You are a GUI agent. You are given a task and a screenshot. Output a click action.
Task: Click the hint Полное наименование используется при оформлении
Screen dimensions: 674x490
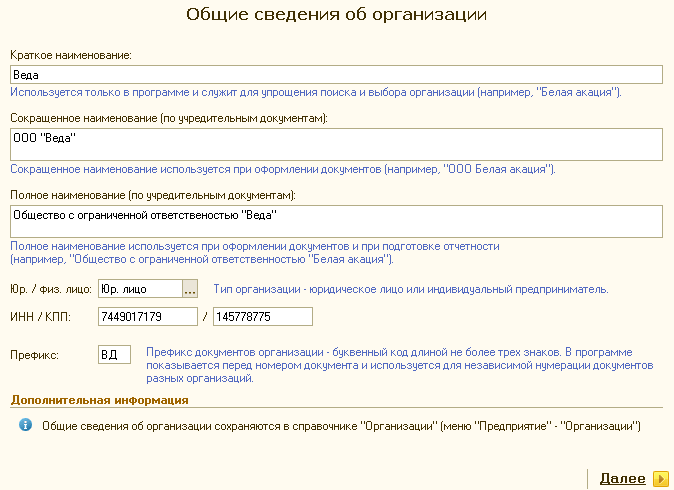[255, 253]
